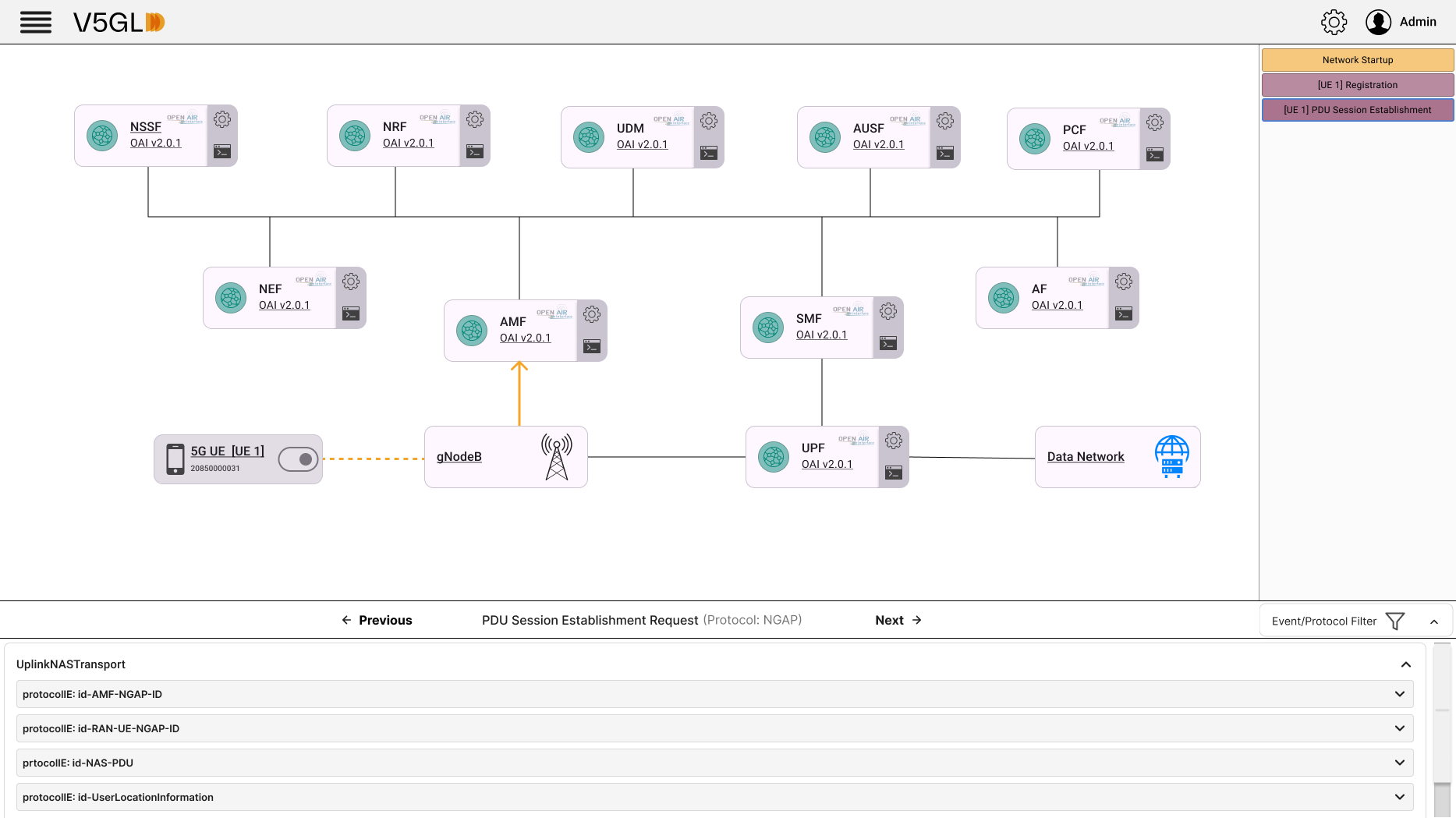This screenshot has height=818, width=1456.
Task: Open AMF settings gear
Action: pyautogui.click(x=592, y=314)
